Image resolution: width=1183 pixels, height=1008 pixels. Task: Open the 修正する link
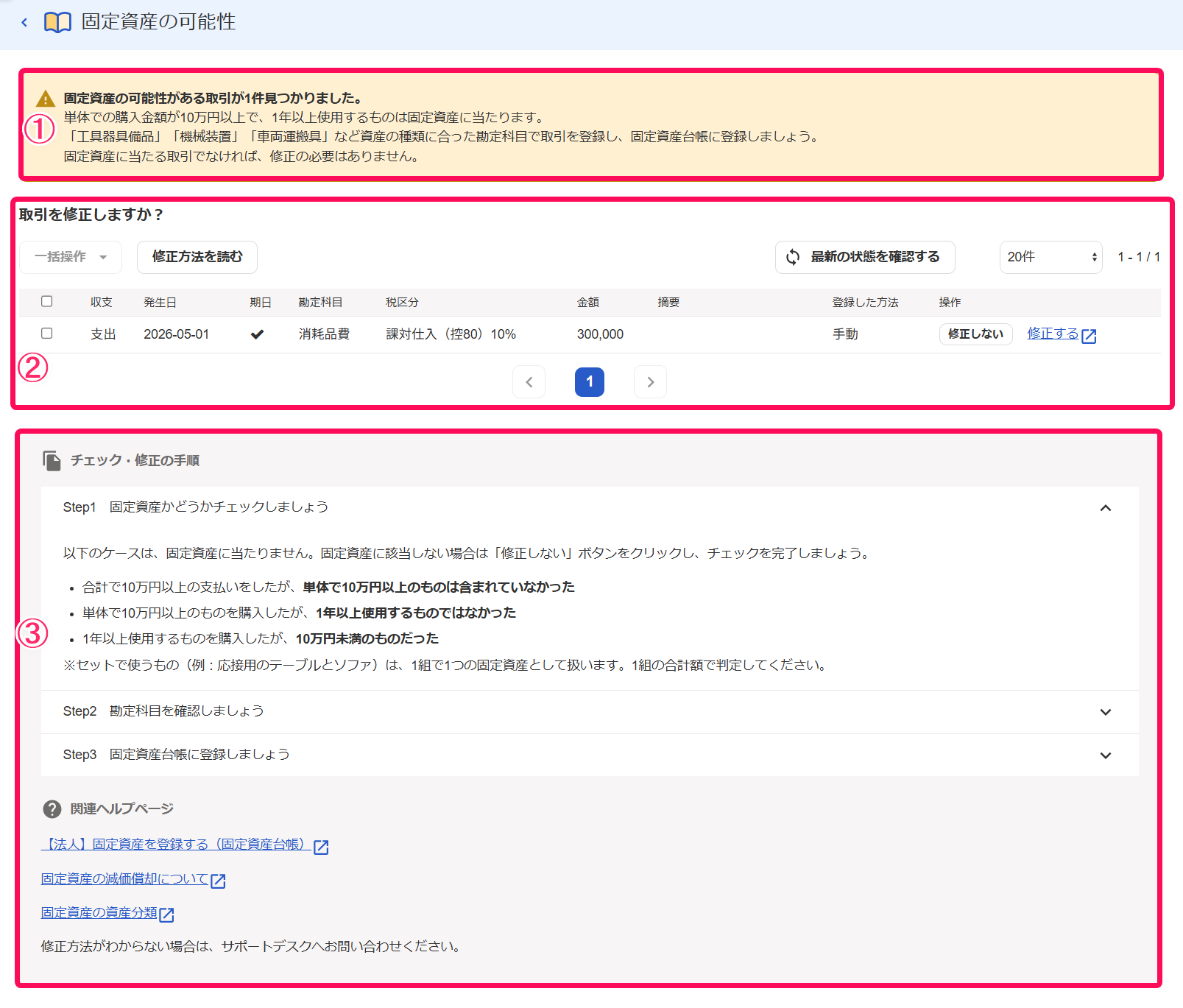click(1053, 334)
